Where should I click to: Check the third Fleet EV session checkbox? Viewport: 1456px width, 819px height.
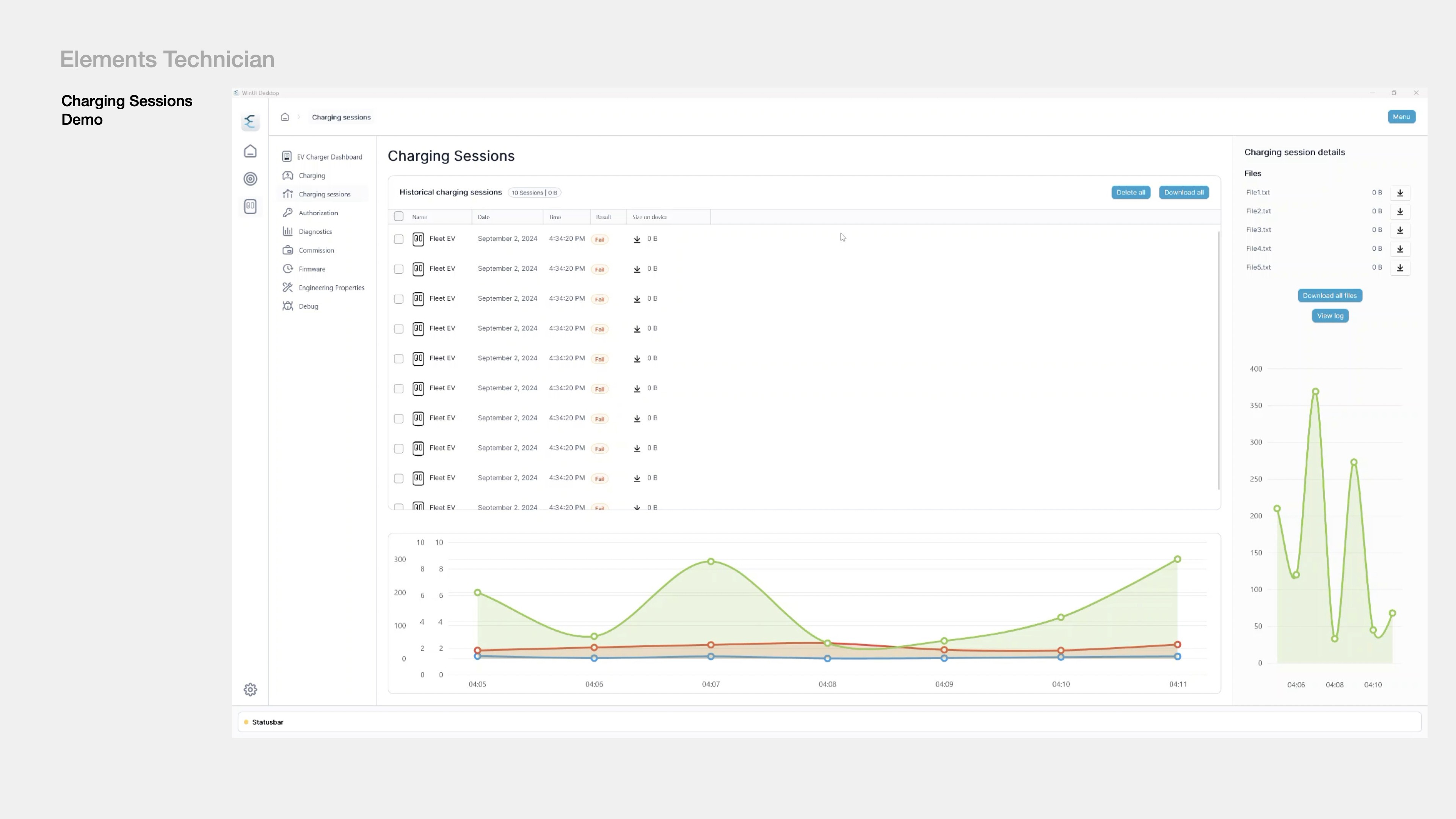(x=399, y=299)
